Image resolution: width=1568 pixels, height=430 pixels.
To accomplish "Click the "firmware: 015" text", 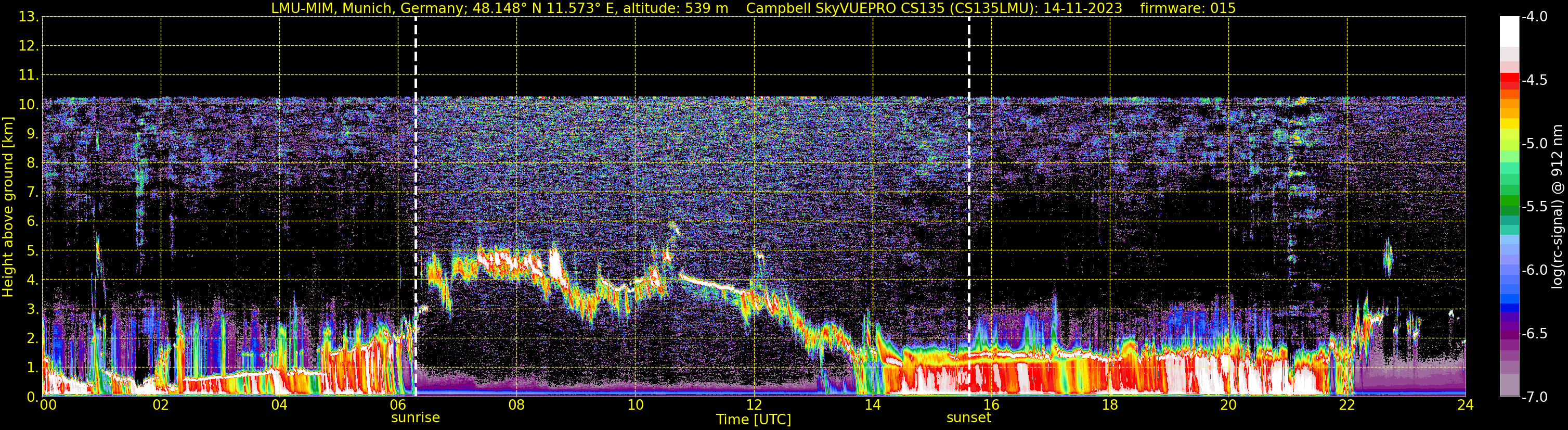I will (1187, 8).
